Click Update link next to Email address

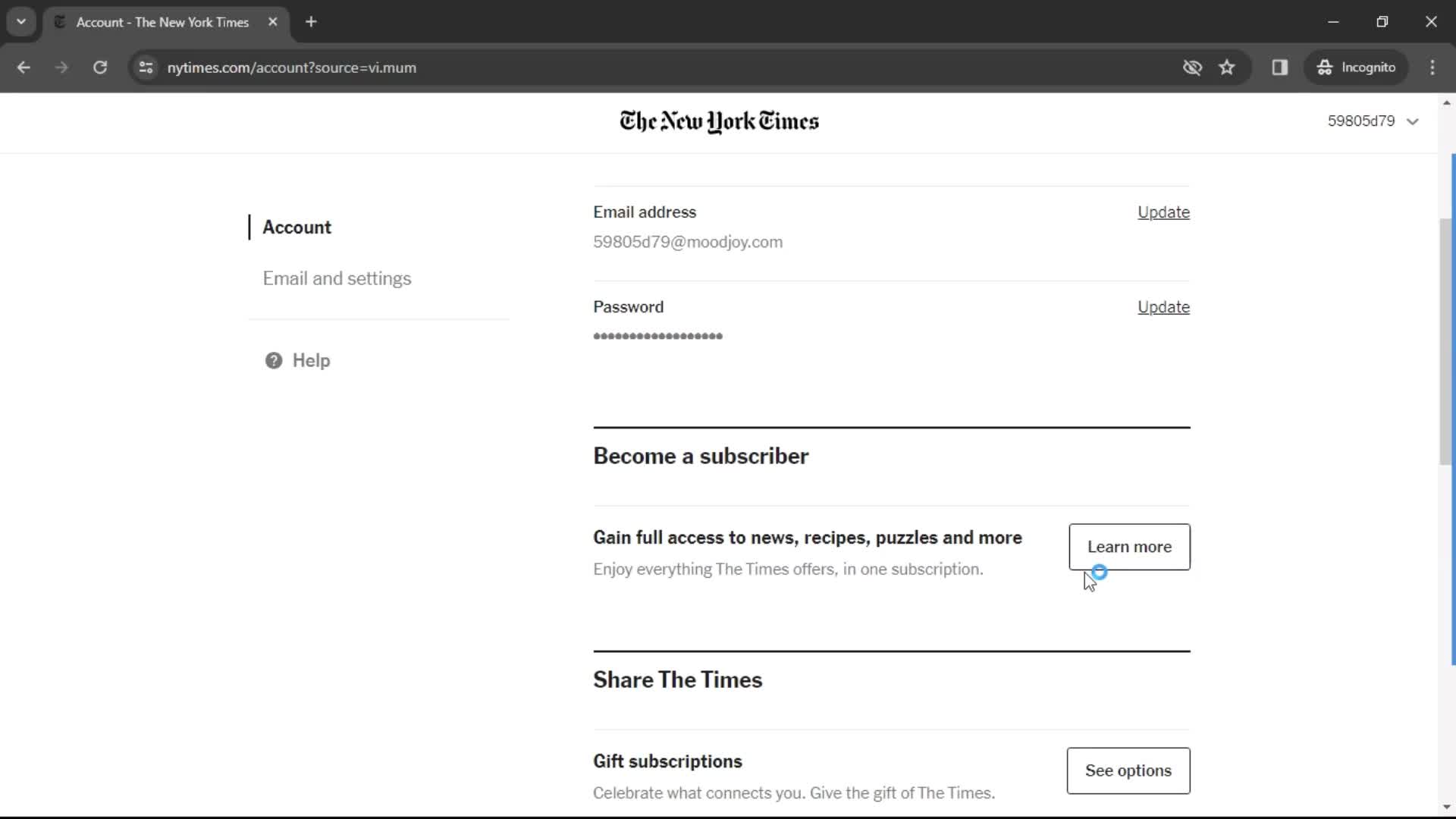point(1163,212)
